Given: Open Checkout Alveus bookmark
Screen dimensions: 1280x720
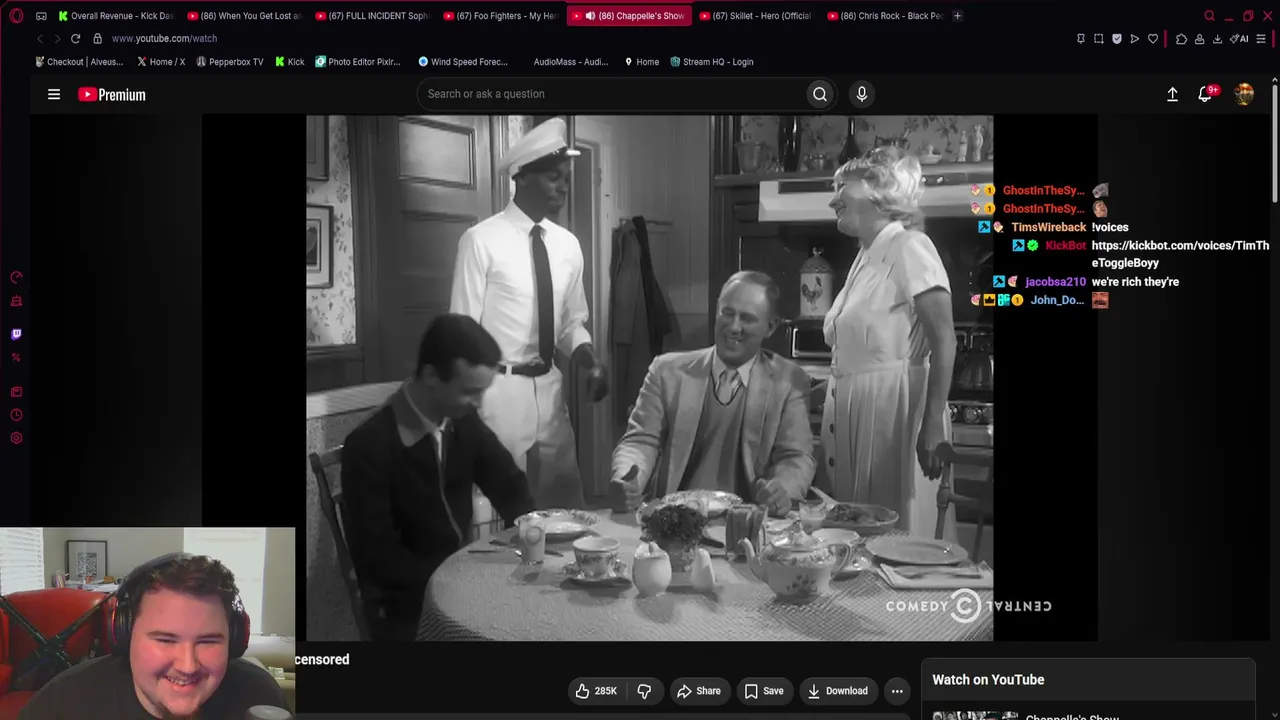Looking at the screenshot, I should pos(79,62).
